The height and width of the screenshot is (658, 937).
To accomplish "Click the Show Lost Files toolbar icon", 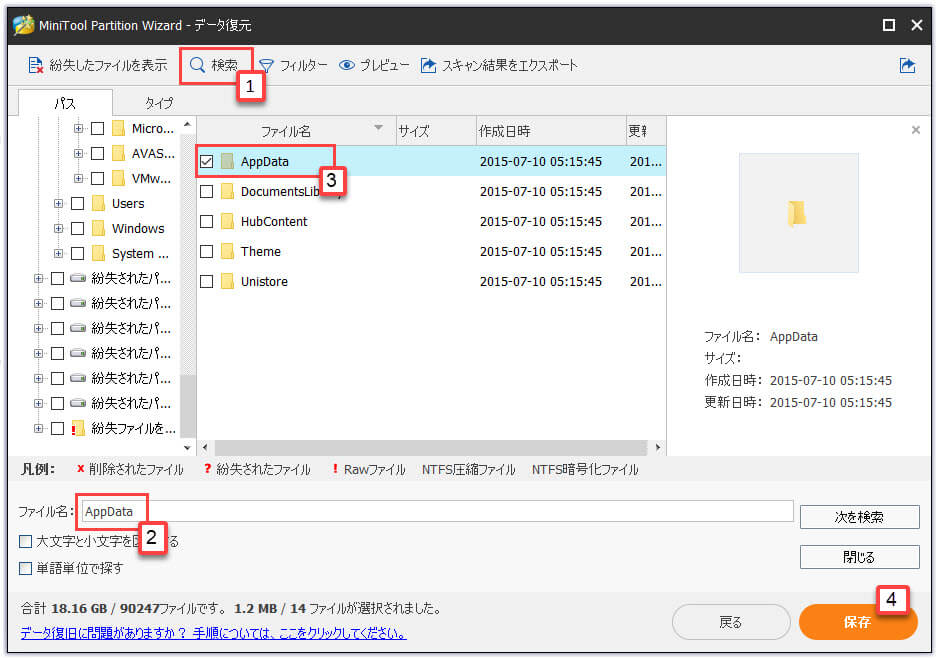I will click(x=35, y=65).
